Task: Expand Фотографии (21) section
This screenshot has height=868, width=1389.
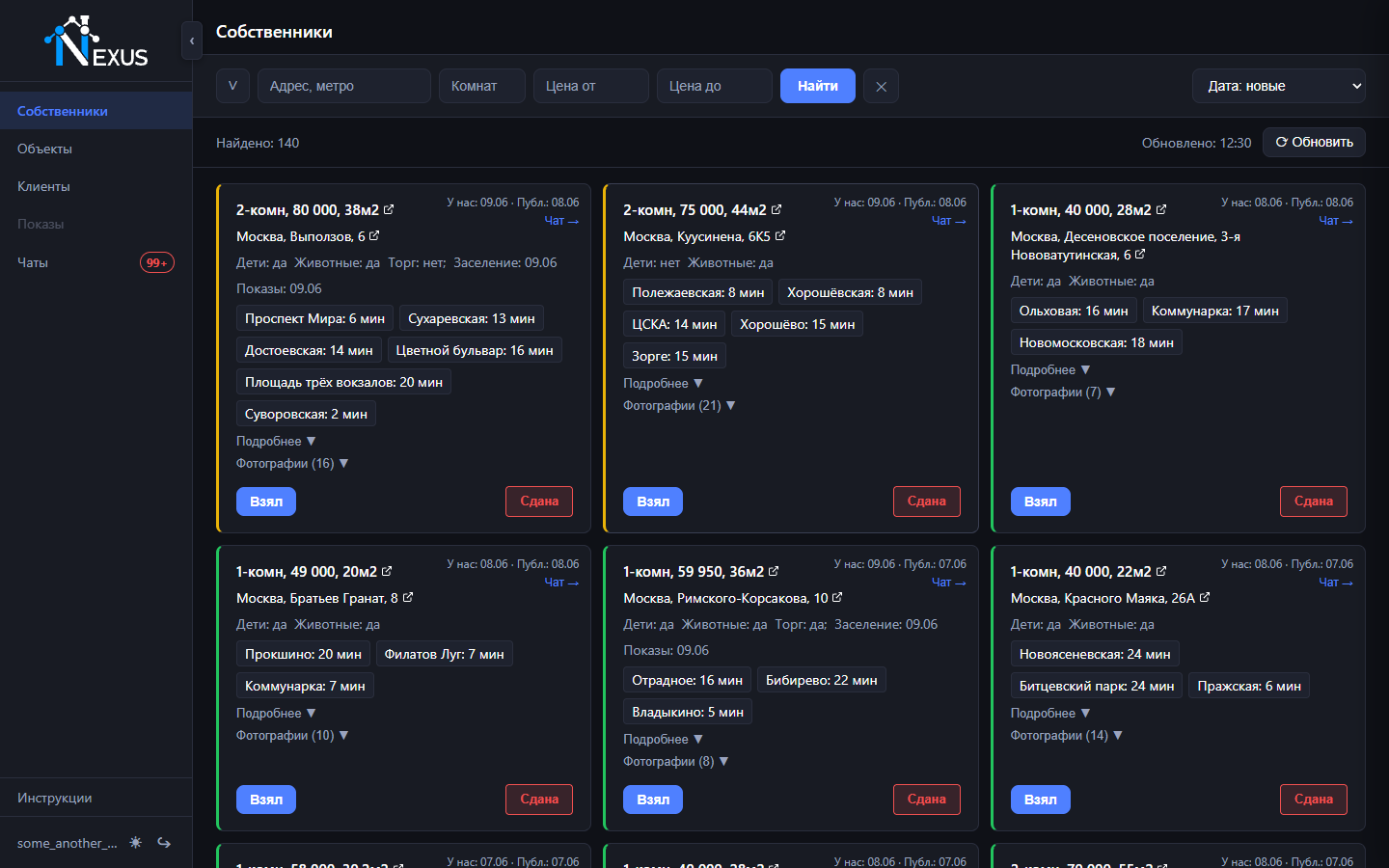Action: coord(679,405)
